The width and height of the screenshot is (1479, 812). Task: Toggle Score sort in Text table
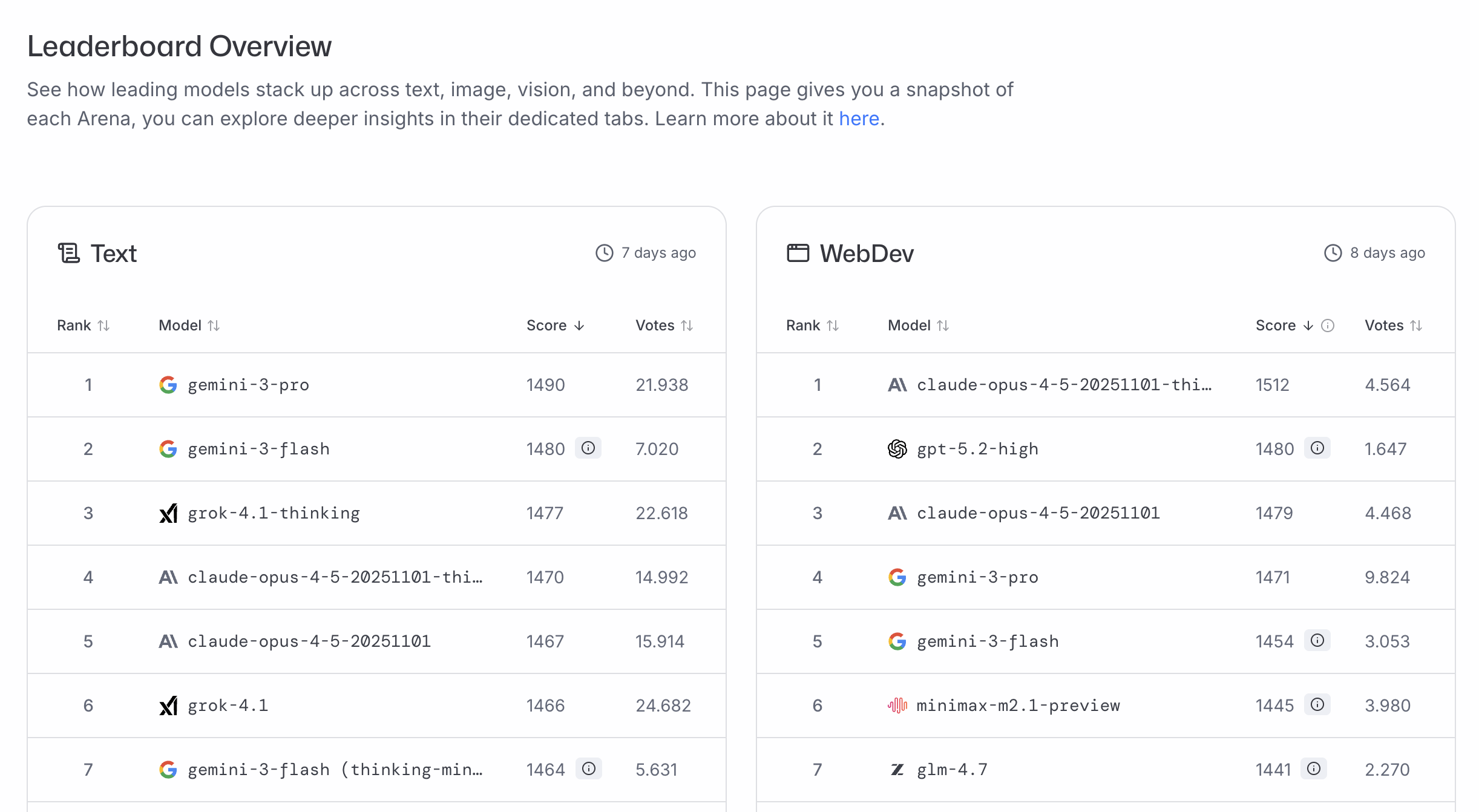click(x=555, y=326)
